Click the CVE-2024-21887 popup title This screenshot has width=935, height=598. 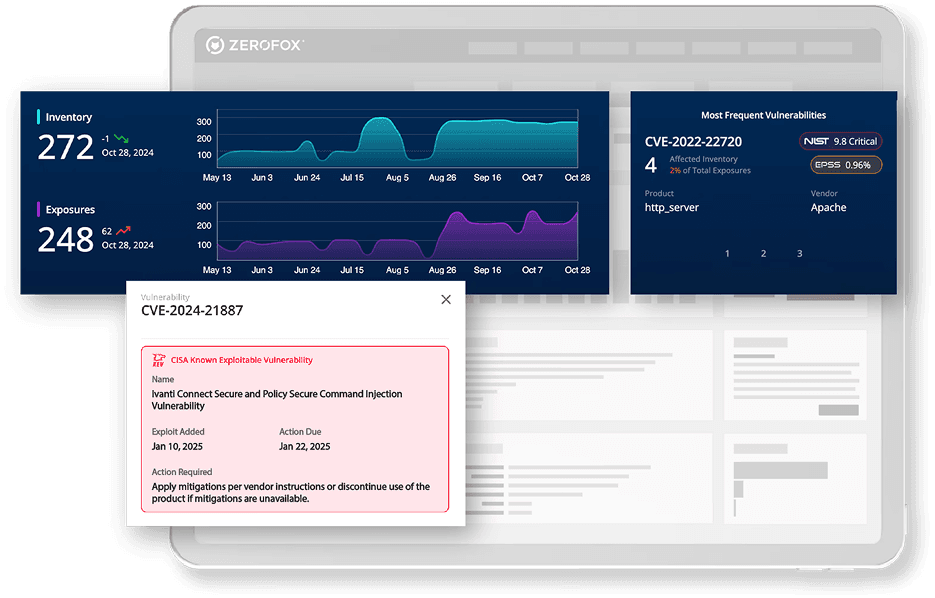[x=192, y=310]
